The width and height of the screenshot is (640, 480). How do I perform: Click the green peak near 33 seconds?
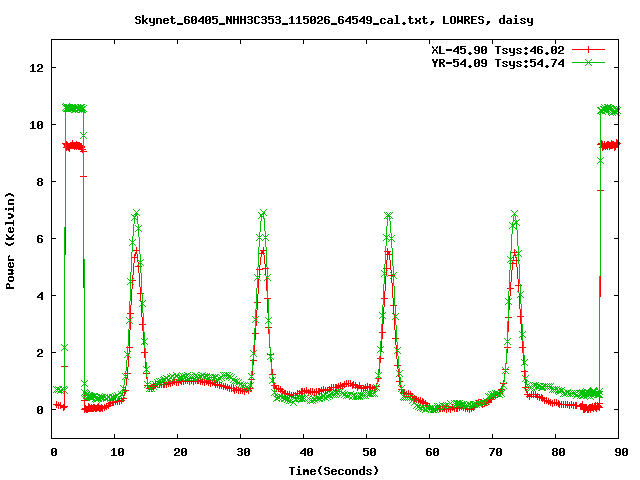[x=263, y=213]
